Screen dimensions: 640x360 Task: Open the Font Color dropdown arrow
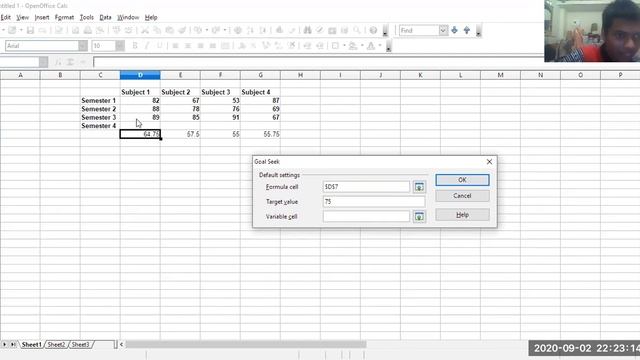(380, 46)
